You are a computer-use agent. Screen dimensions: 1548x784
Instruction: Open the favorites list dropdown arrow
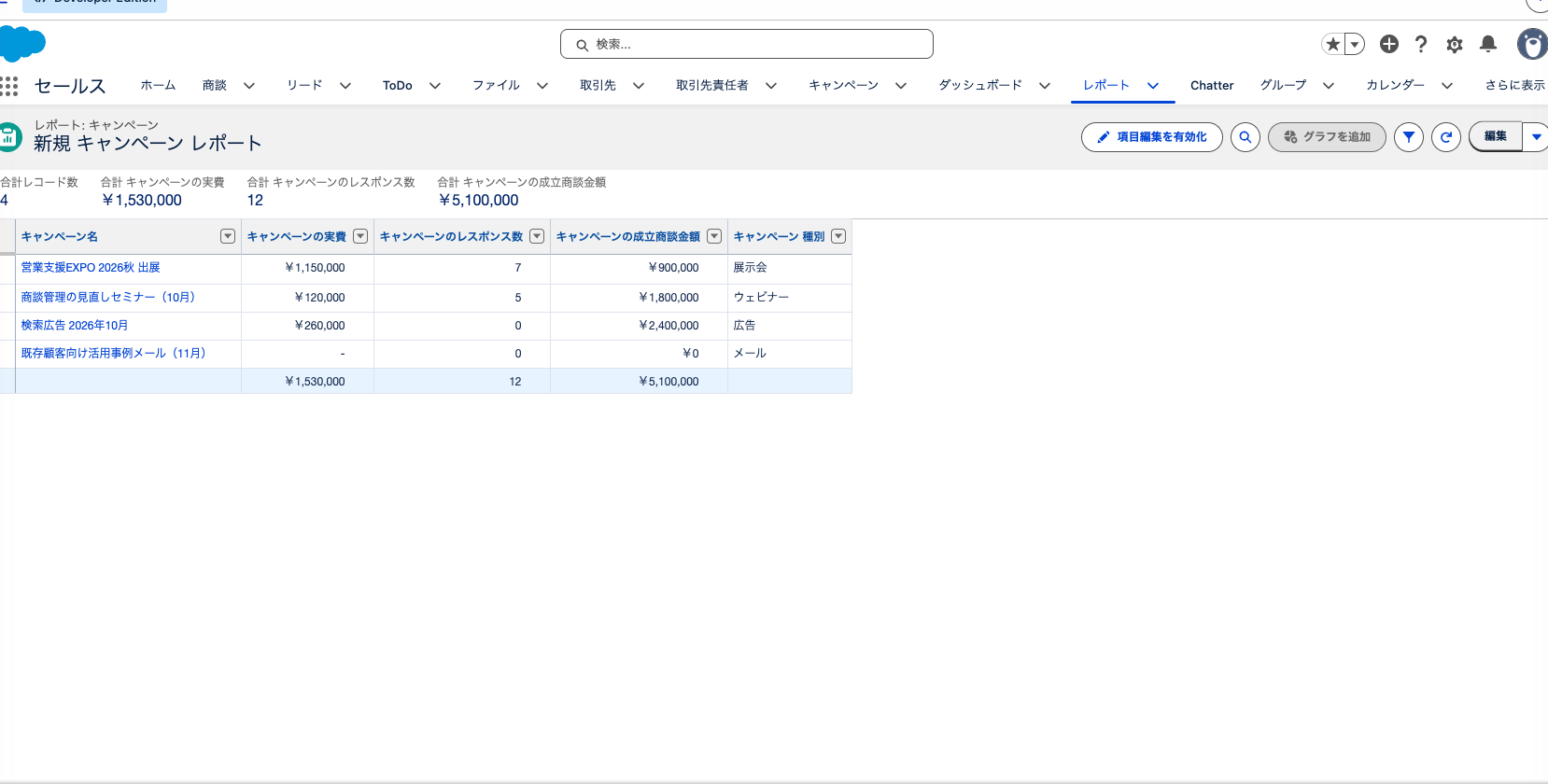pyautogui.click(x=1355, y=44)
